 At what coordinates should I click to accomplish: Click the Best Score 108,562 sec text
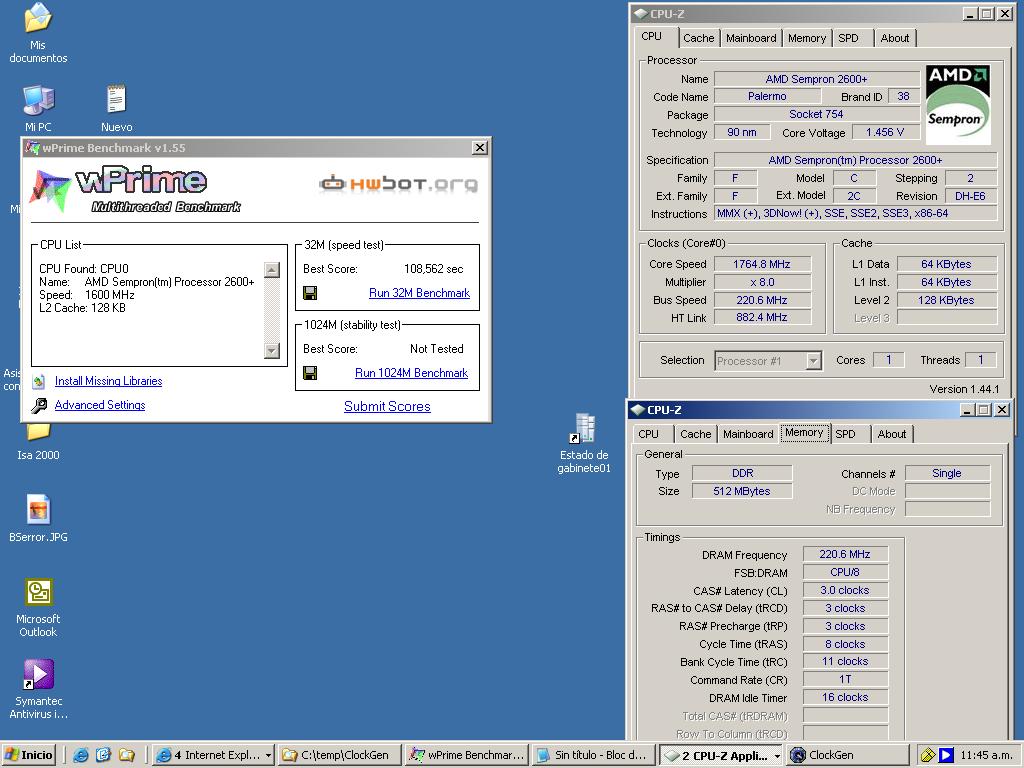pyautogui.click(x=434, y=268)
